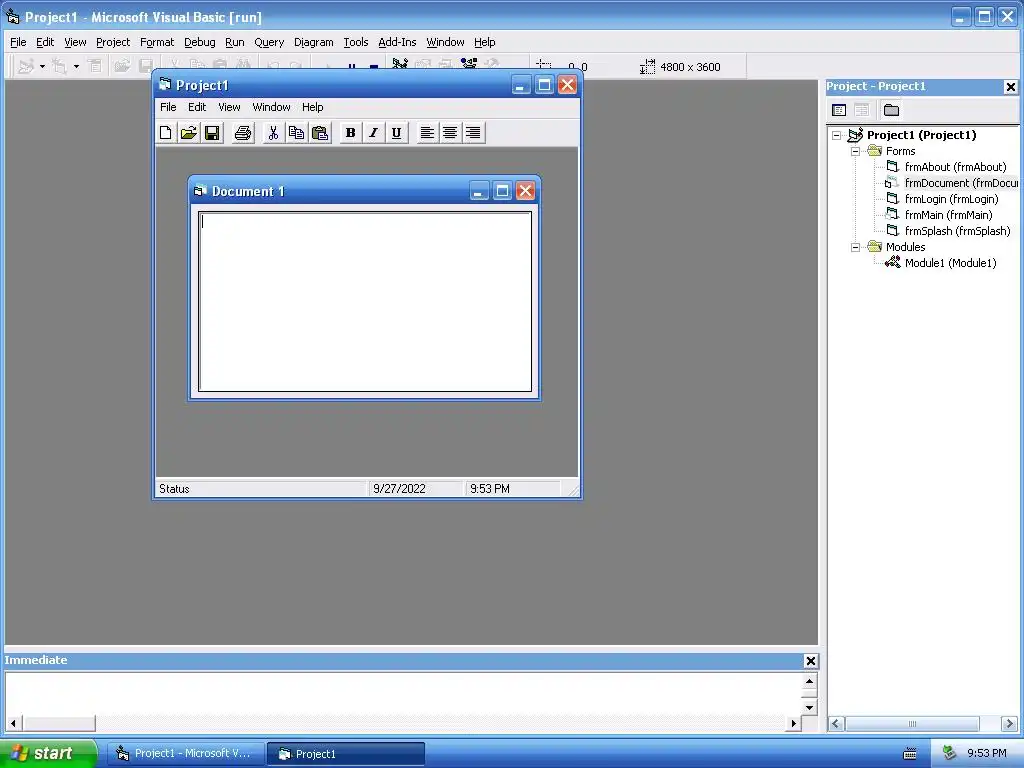1024x768 pixels.
Task: Collapse the Project1 root tree node
Action: coord(836,135)
